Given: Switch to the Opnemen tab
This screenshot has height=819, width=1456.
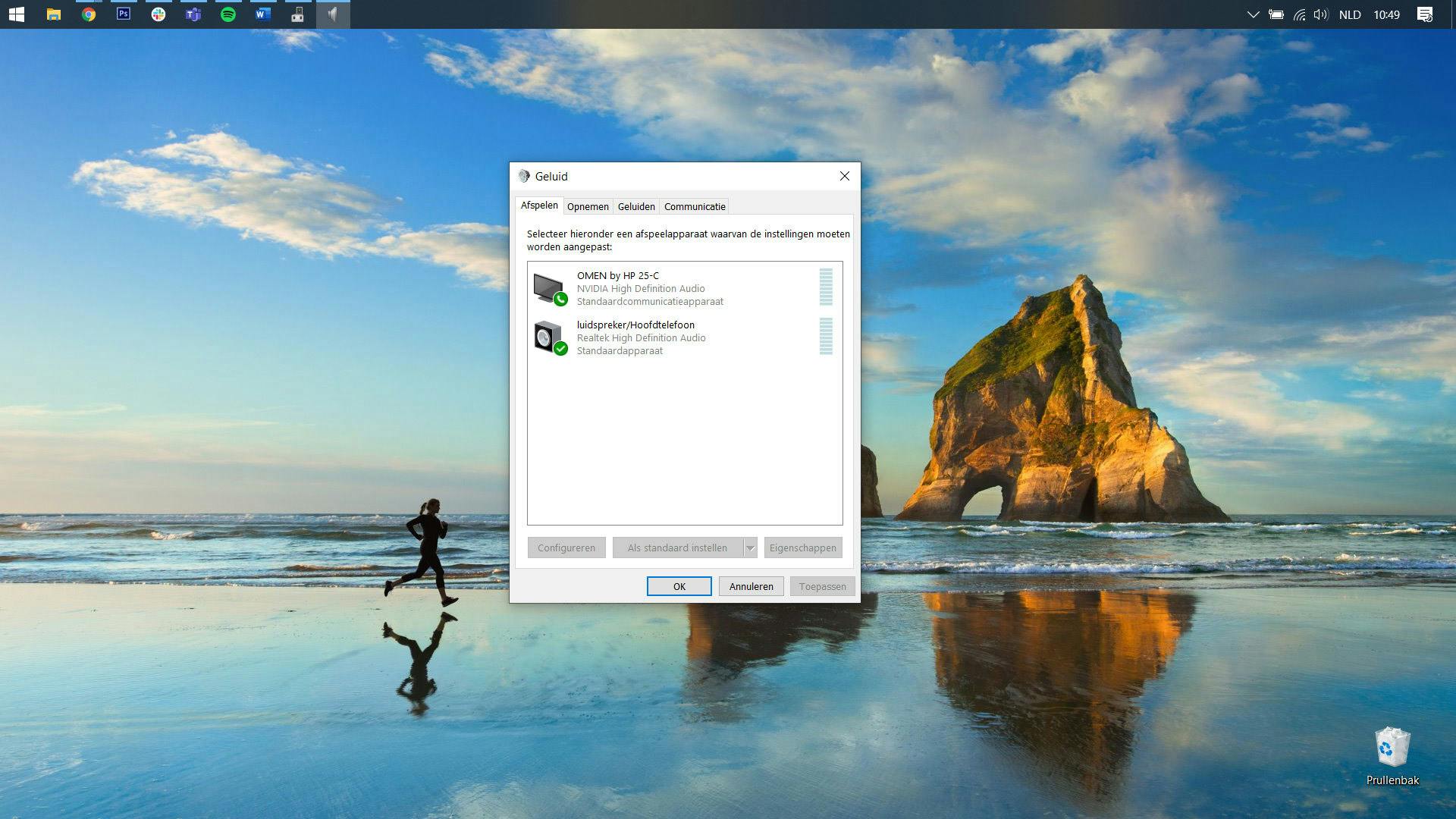Looking at the screenshot, I should 588,206.
